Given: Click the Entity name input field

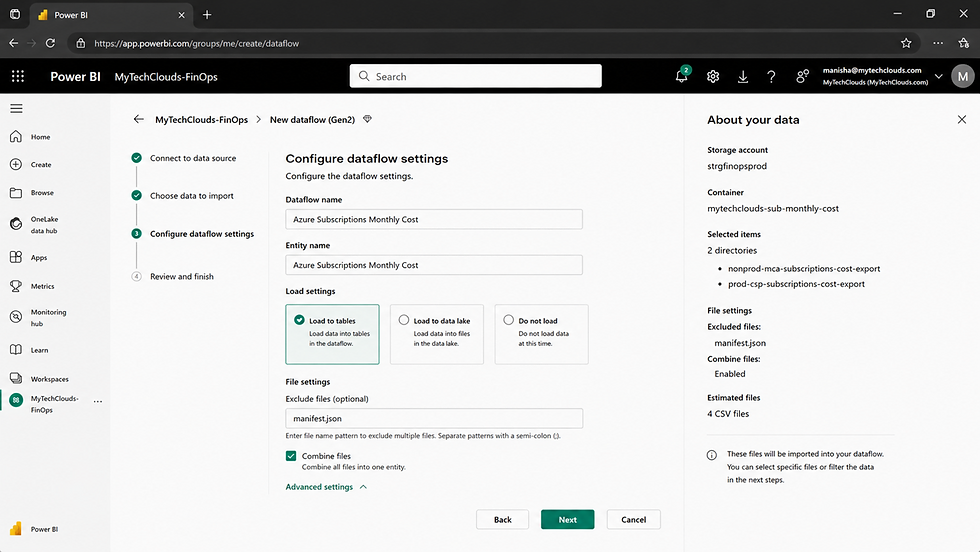Looking at the screenshot, I should click(434, 265).
